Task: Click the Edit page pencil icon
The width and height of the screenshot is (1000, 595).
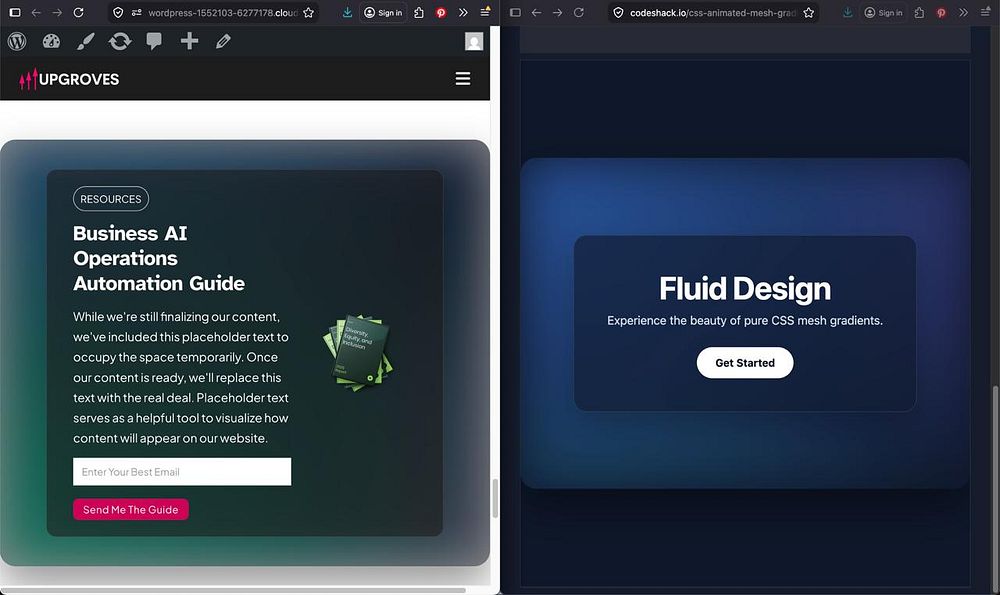Action: pyautogui.click(x=223, y=41)
